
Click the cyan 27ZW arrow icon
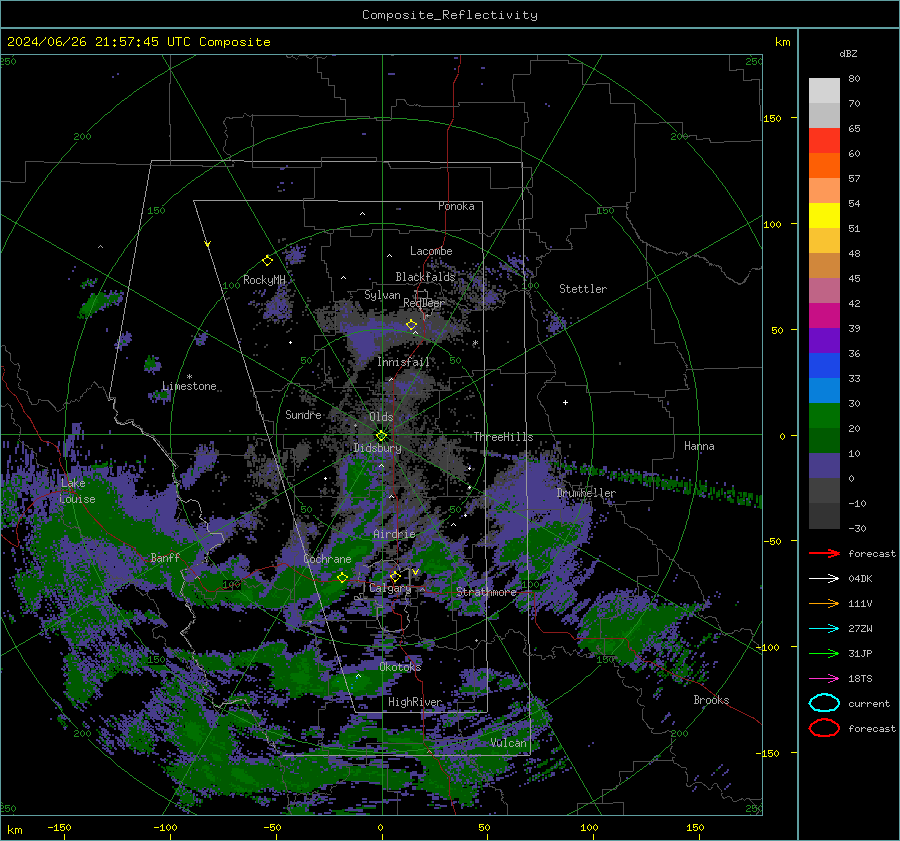824,629
